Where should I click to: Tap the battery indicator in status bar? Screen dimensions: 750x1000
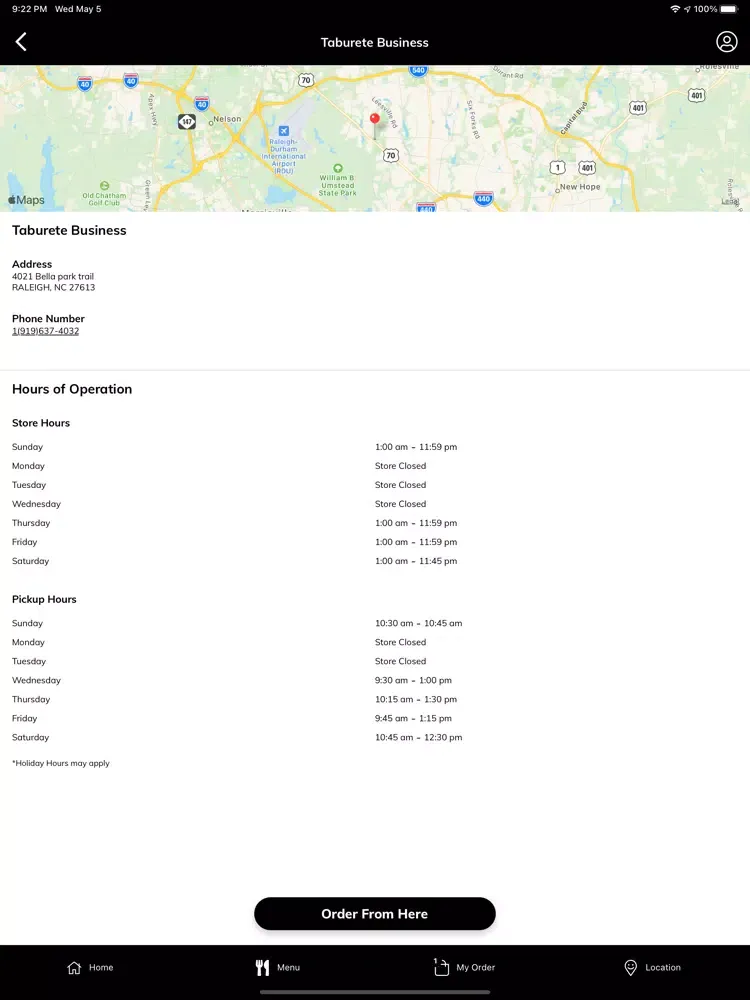[x=729, y=9]
